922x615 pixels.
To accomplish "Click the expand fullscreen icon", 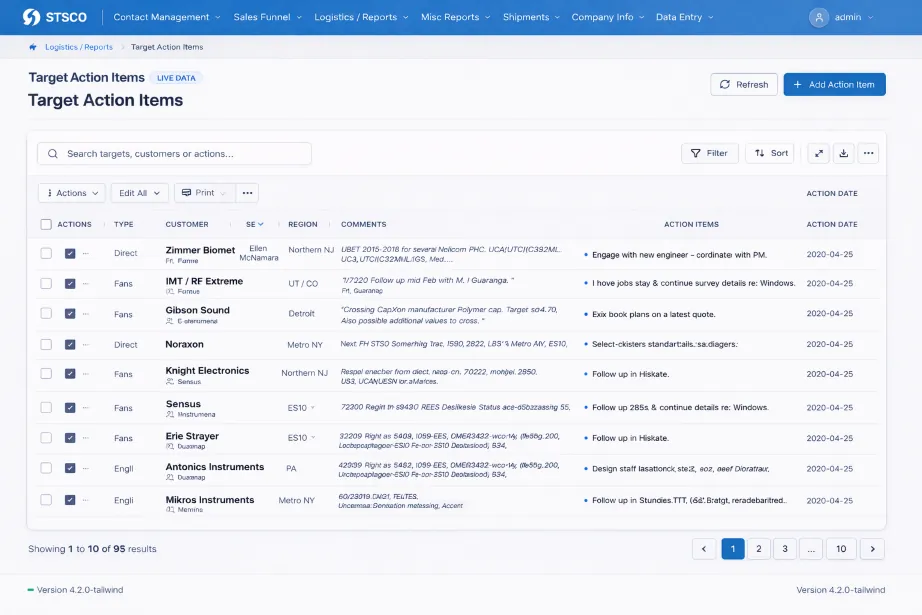I will click(819, 153).
